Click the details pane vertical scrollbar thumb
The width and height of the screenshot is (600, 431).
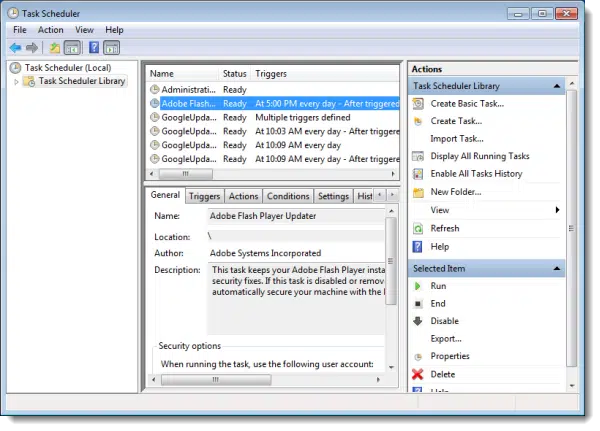coord(391,261)
